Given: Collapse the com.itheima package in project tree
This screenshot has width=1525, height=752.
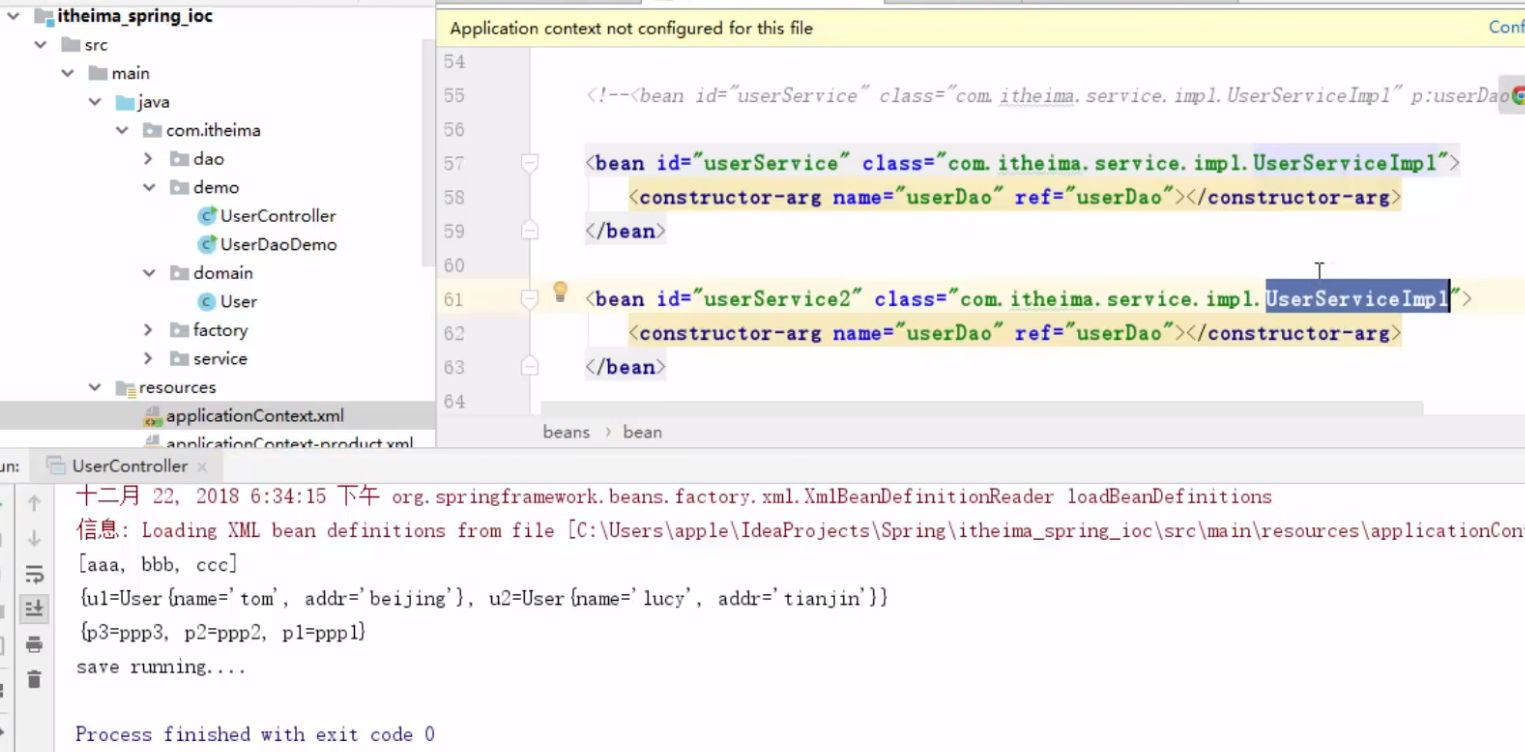Looking at the screenshot, I should (121, 130).
